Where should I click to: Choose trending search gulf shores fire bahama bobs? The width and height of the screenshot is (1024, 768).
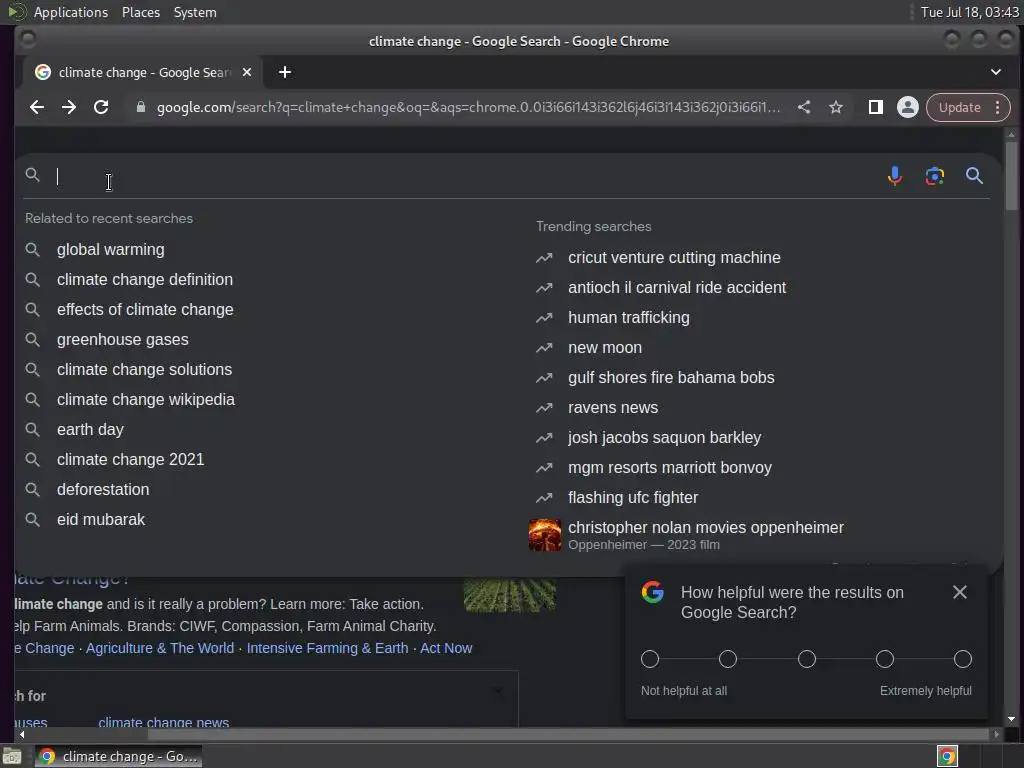point(671,377)
